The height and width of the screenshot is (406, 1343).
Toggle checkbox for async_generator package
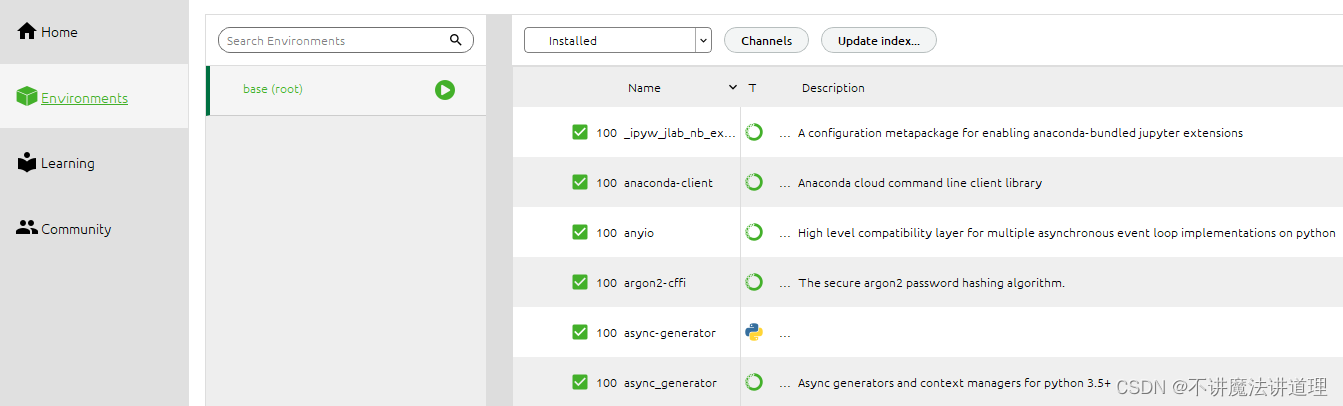[580, 382]
